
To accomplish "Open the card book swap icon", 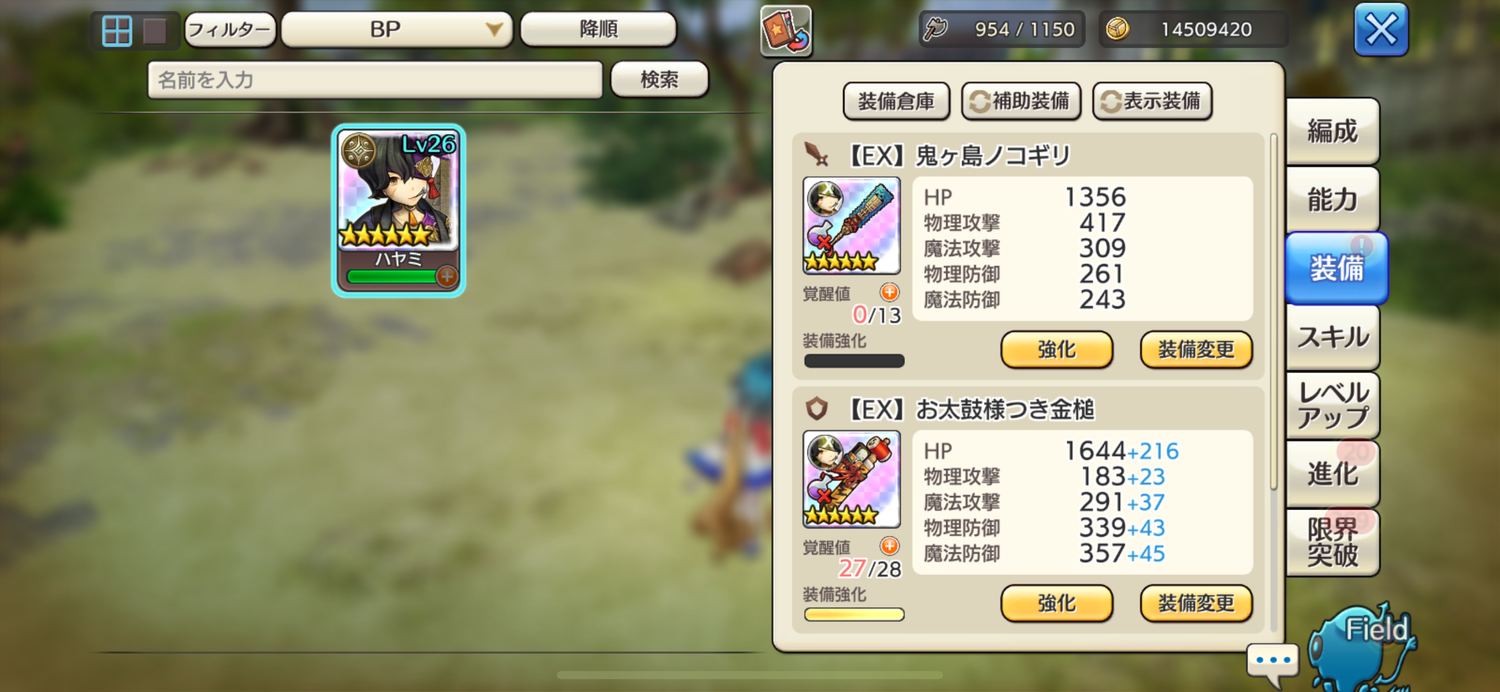I will [786, 31].
